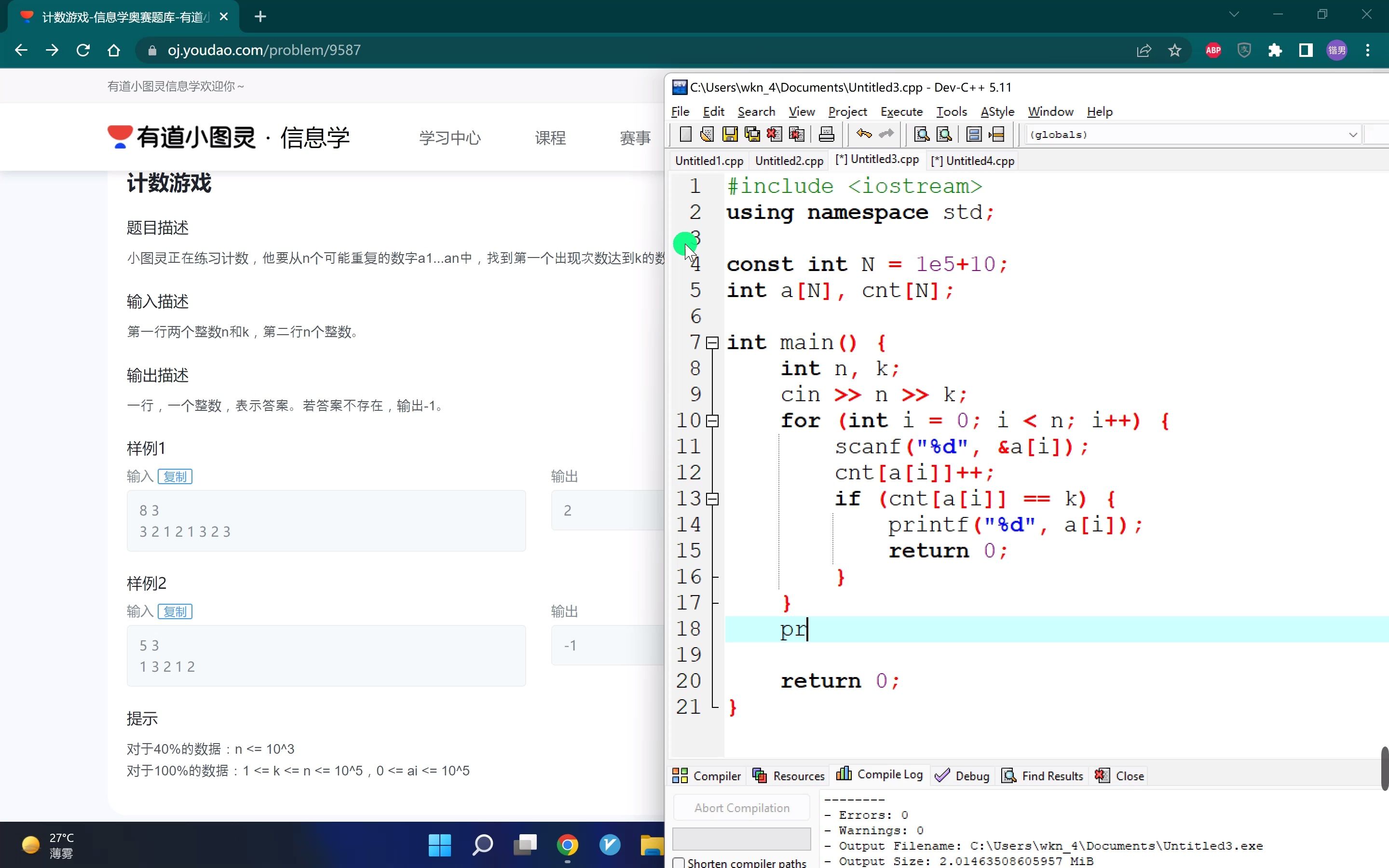Image resolution: width=1389 pixels, height=868 pixels.
Task: Open the Project menu in Dev-C++
Action: 847,111
